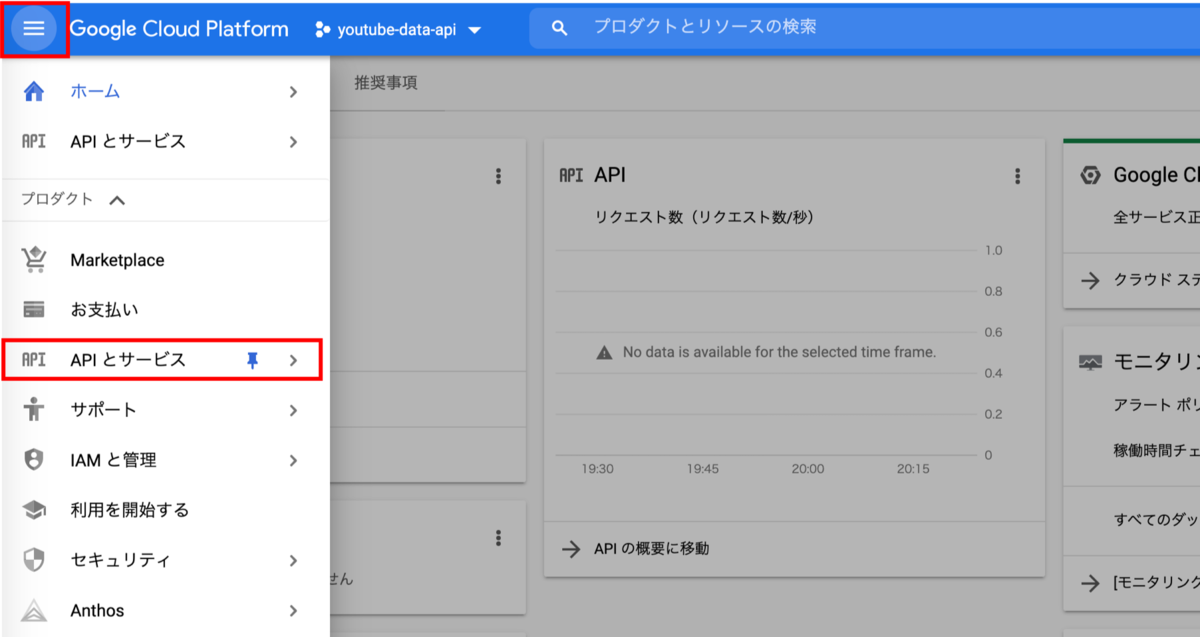This screenshot has width=1200, height=637.
Task: Click the サポート person icon
Action: coord(34,409)
